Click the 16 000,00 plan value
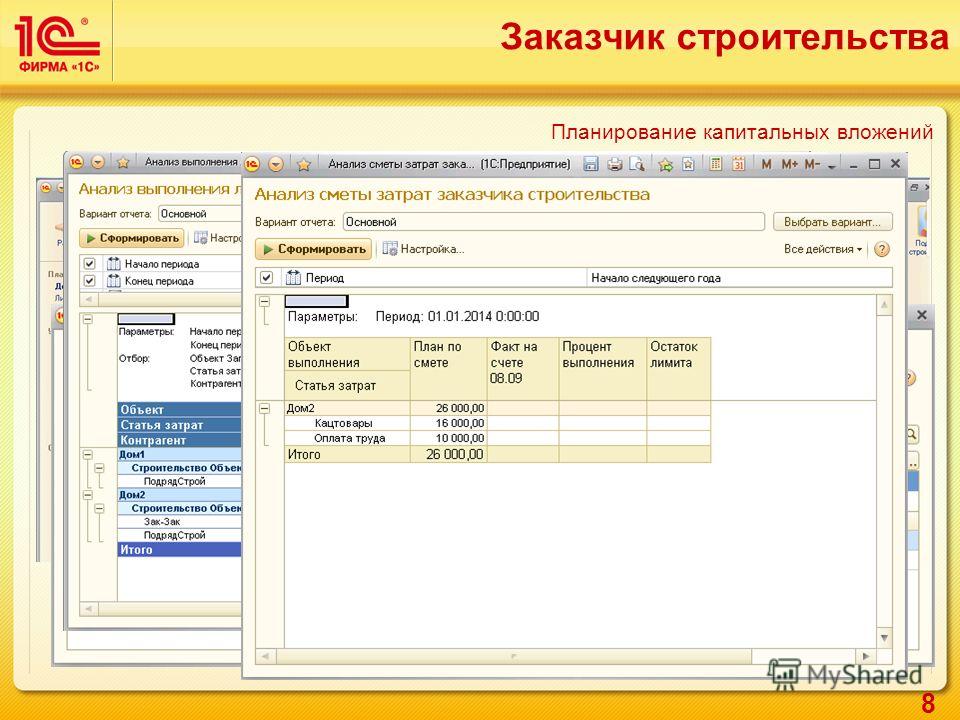This screenshot has height=720, width=960. coord(460,423)
